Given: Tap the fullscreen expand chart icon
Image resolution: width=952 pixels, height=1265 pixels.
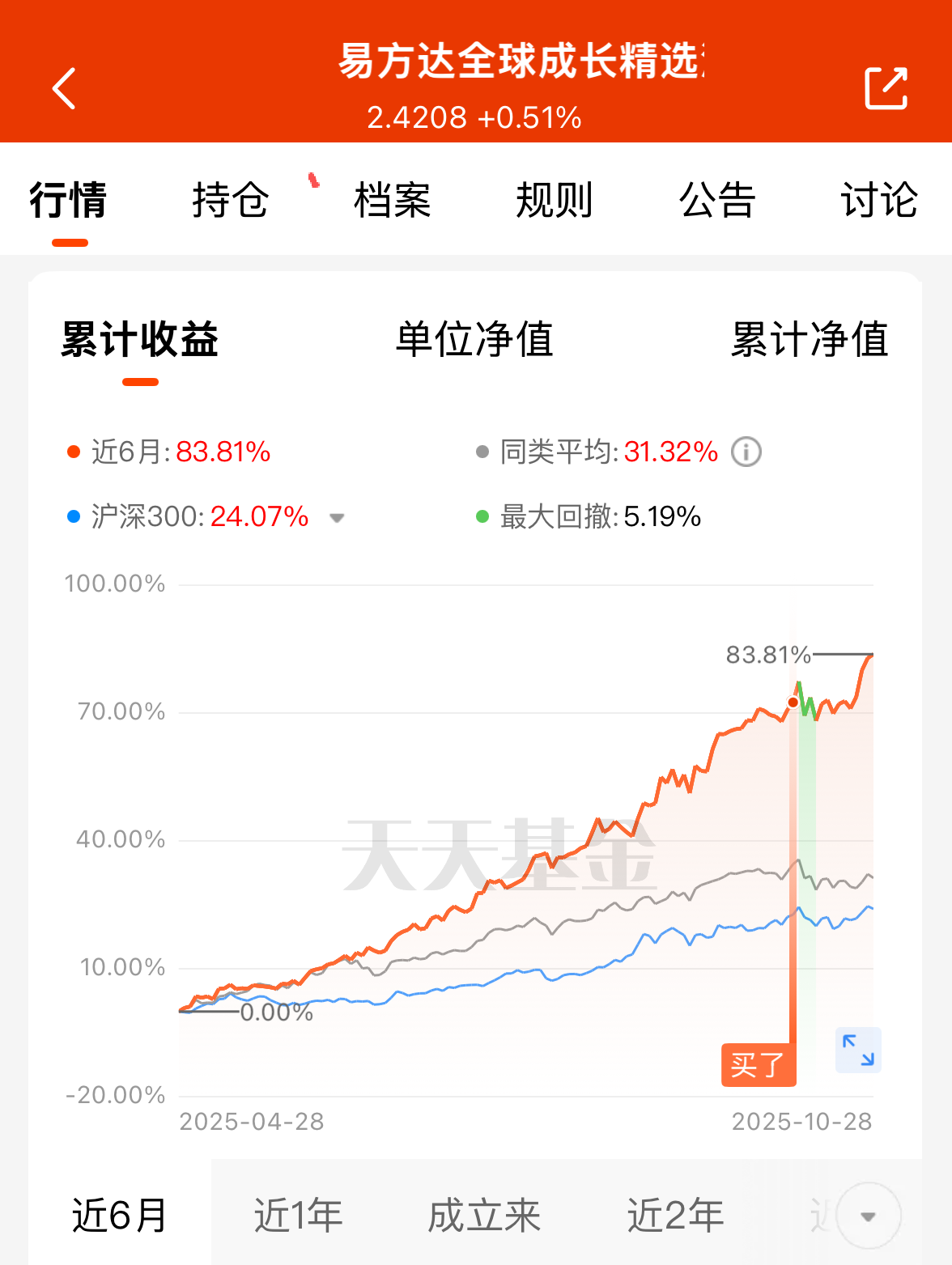Looking at the screenshot, I should point(858,1051).
